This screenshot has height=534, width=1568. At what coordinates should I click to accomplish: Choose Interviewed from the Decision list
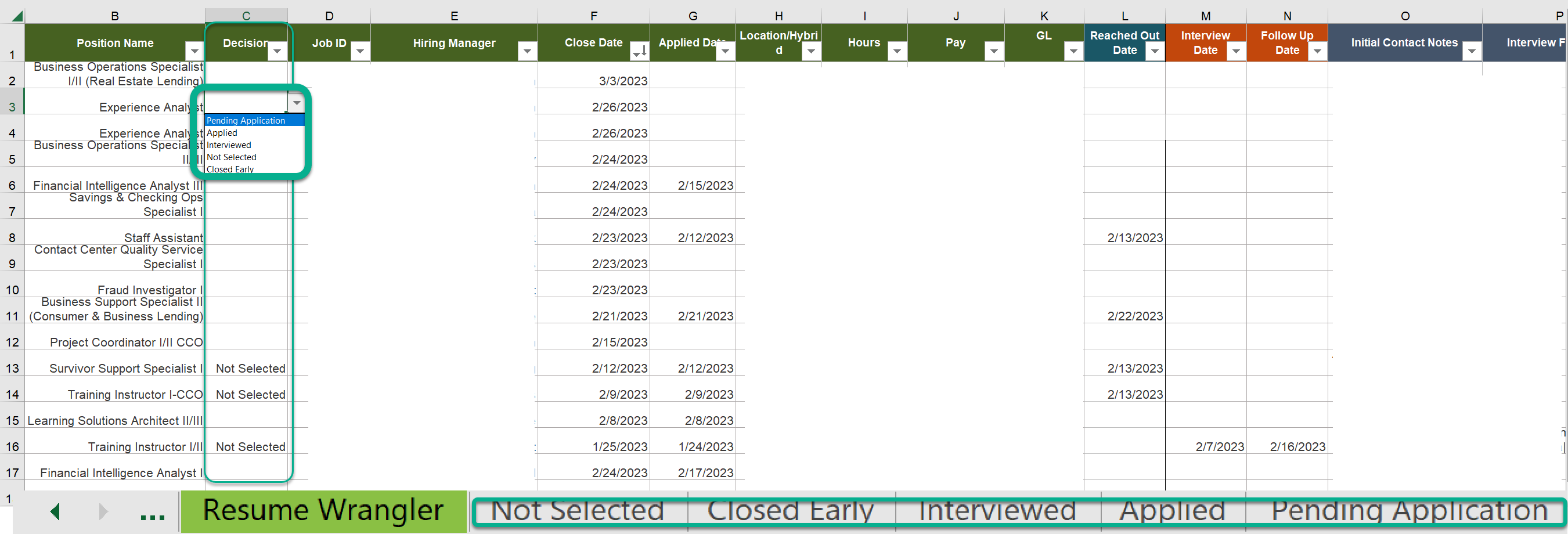coord(254,145)
